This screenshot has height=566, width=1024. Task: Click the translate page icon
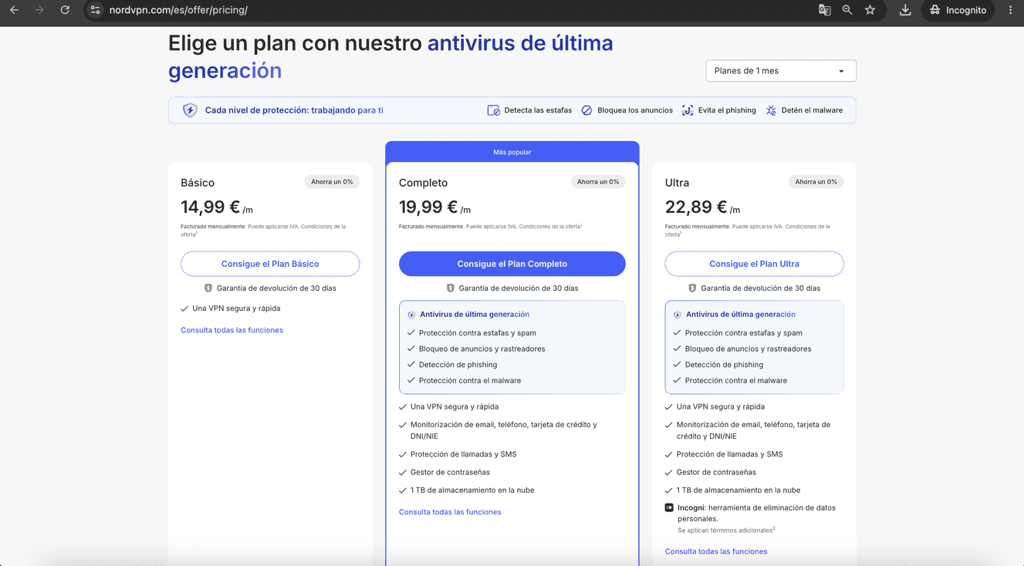click(824, 10)
